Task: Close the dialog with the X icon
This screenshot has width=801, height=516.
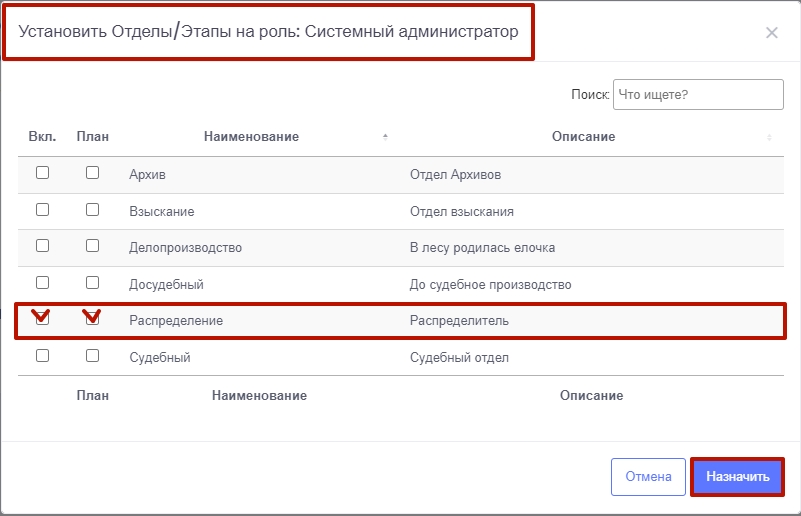Action: click(x=771, y=33)
